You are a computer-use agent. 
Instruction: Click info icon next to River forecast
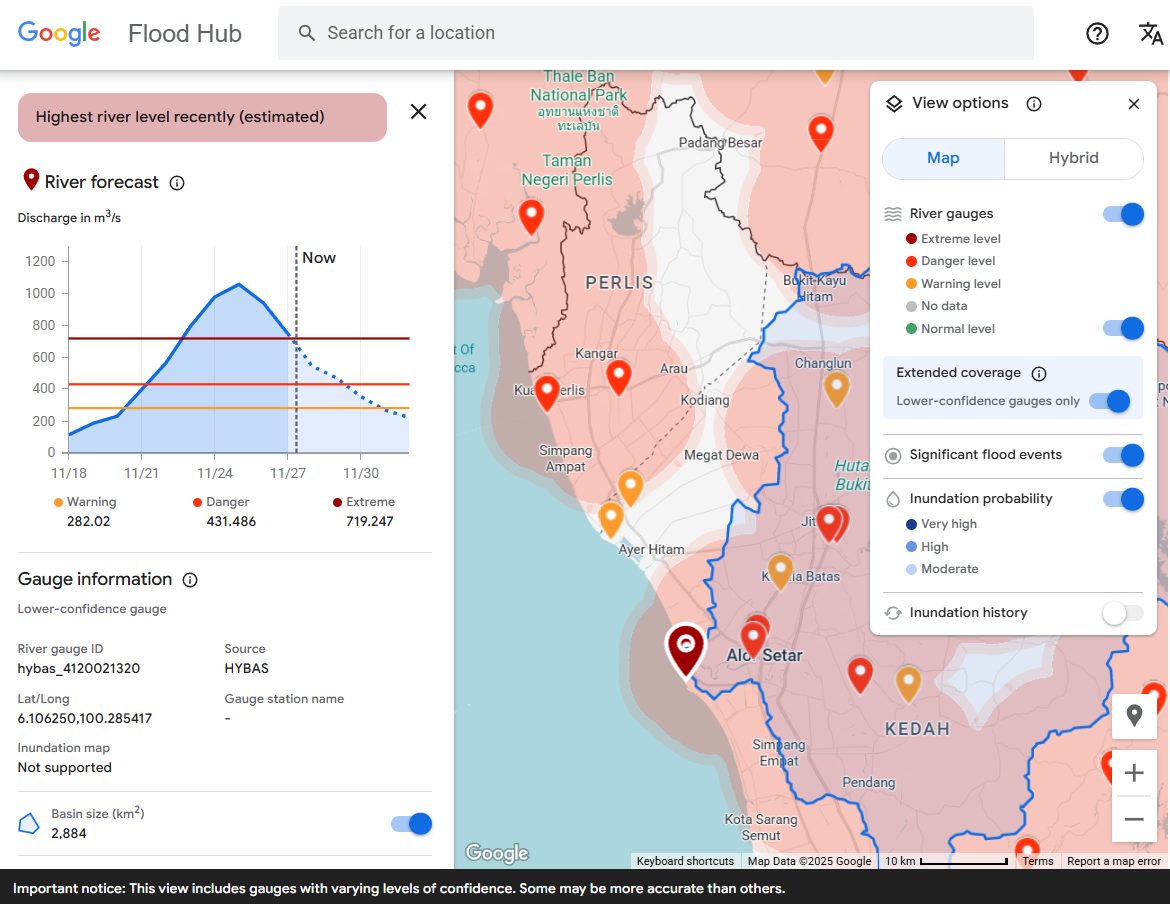[x=177, y=183]
